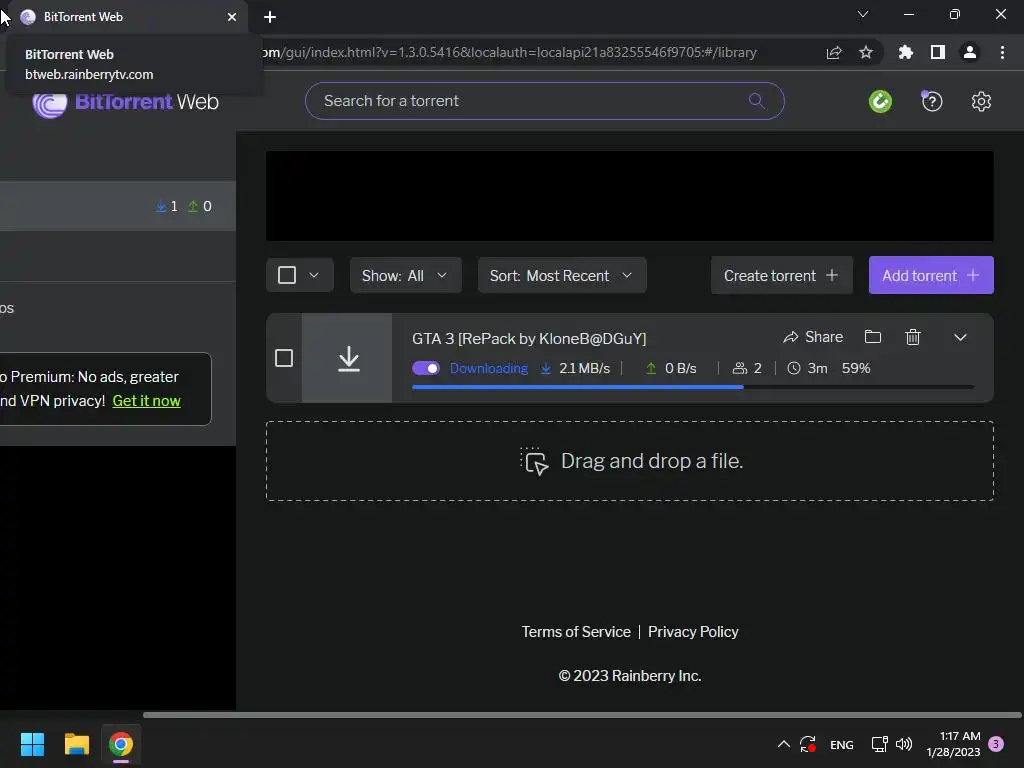
Task: Close the BitTorrent Web tab
Action: coord(232,17)
